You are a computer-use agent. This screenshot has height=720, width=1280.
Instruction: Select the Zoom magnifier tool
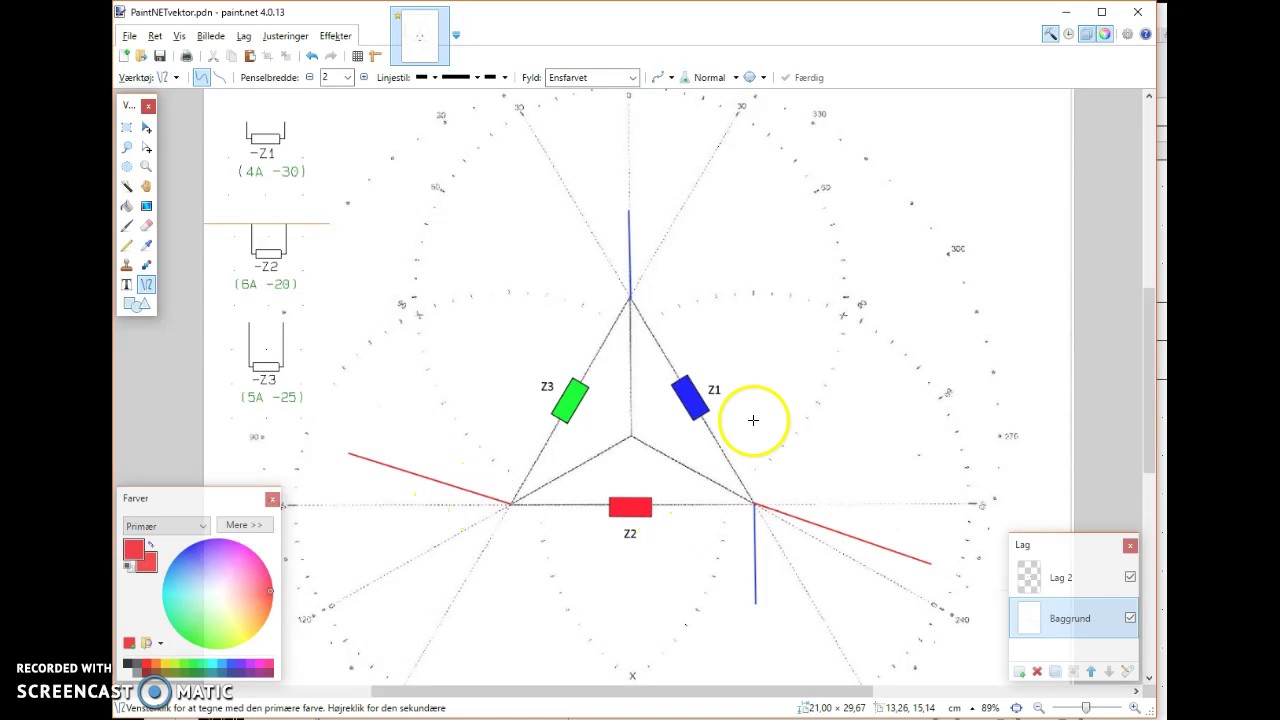click(x=147, y=167)
